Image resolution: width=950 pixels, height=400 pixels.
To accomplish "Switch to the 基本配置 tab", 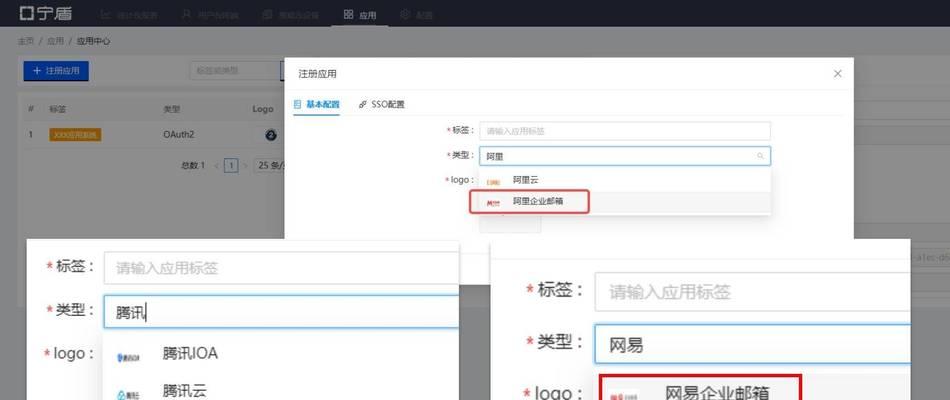I will coord(316,104).
